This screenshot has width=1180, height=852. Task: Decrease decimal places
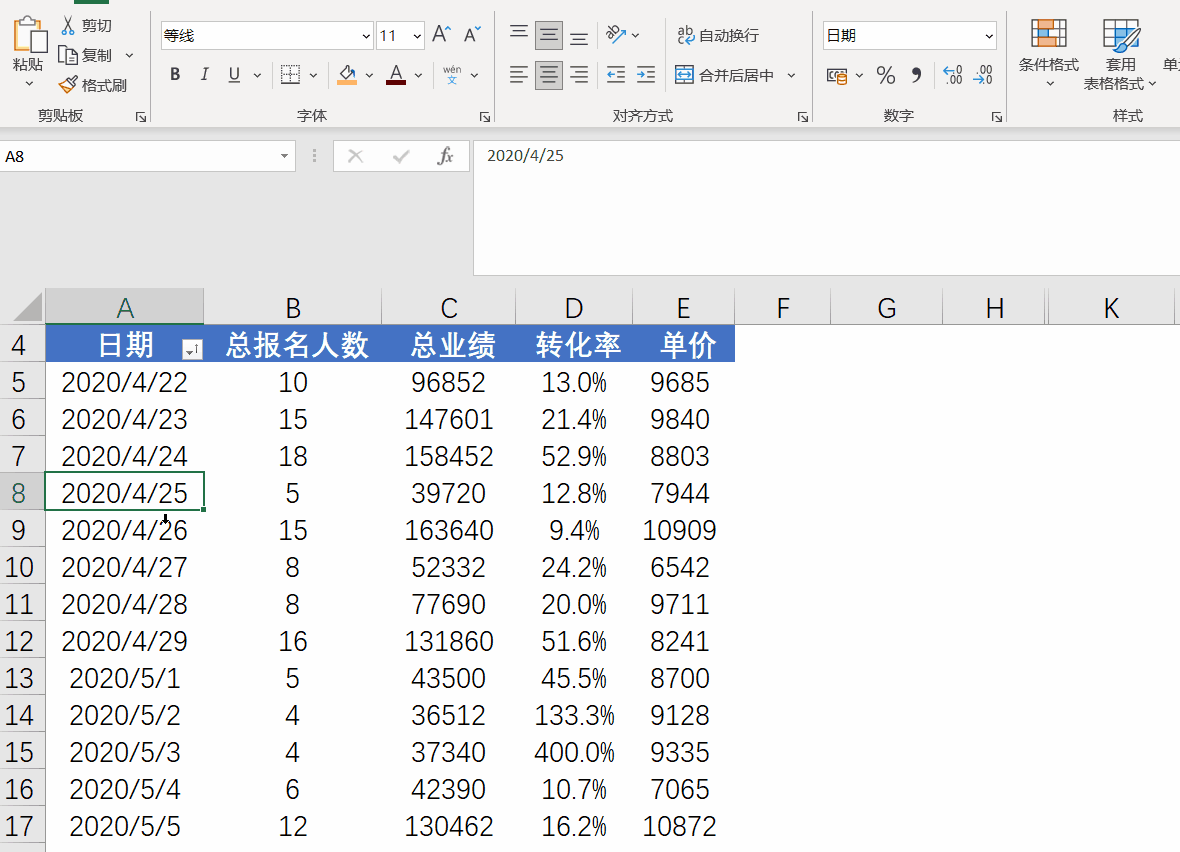click(983, 75)
